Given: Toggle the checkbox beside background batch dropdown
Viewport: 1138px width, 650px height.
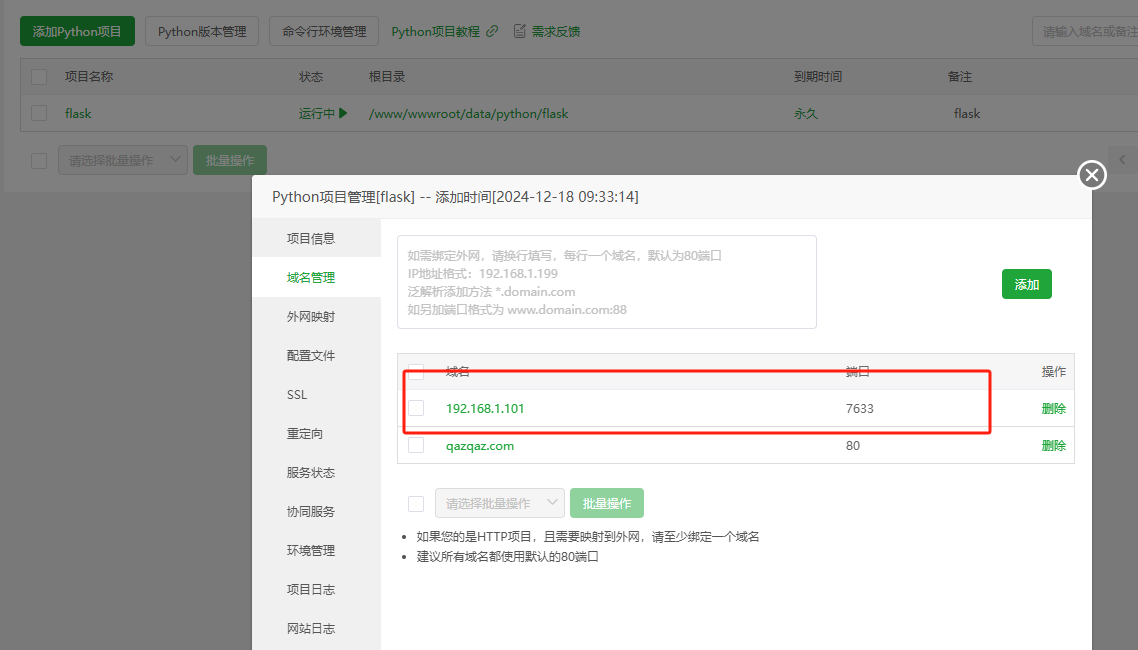Looking at the screenshot, I should tap(39, 160).
